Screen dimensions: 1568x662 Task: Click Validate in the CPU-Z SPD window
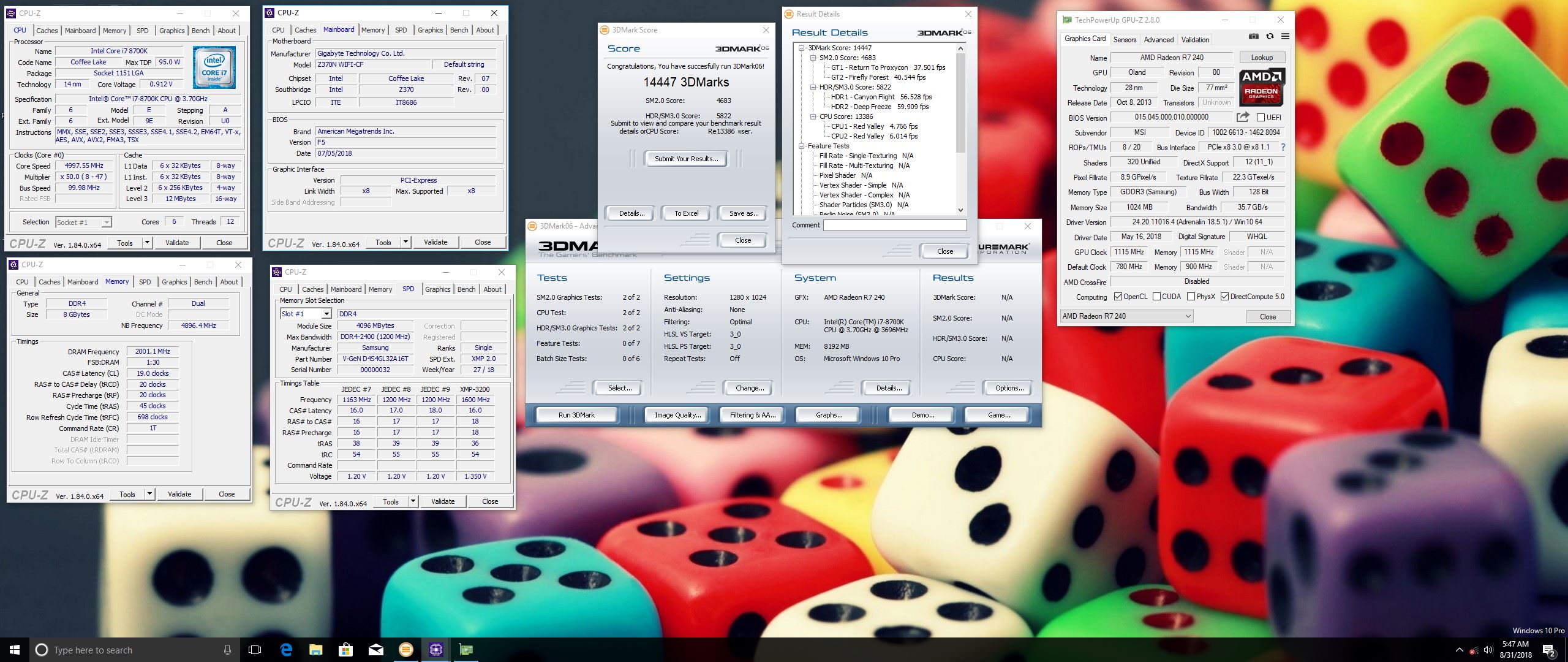click(x=443, y=501)
